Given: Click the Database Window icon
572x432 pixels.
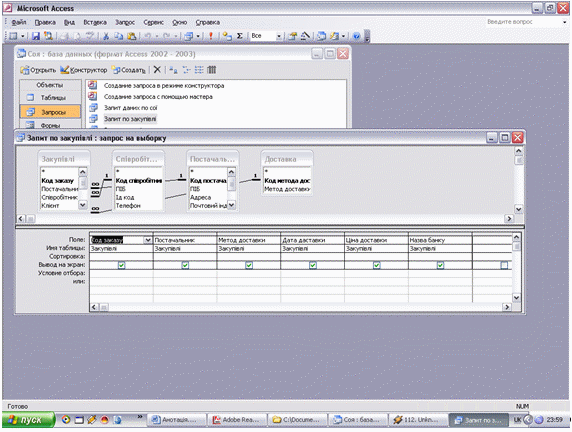Looking at the screenshot, I should pos(321,36).
